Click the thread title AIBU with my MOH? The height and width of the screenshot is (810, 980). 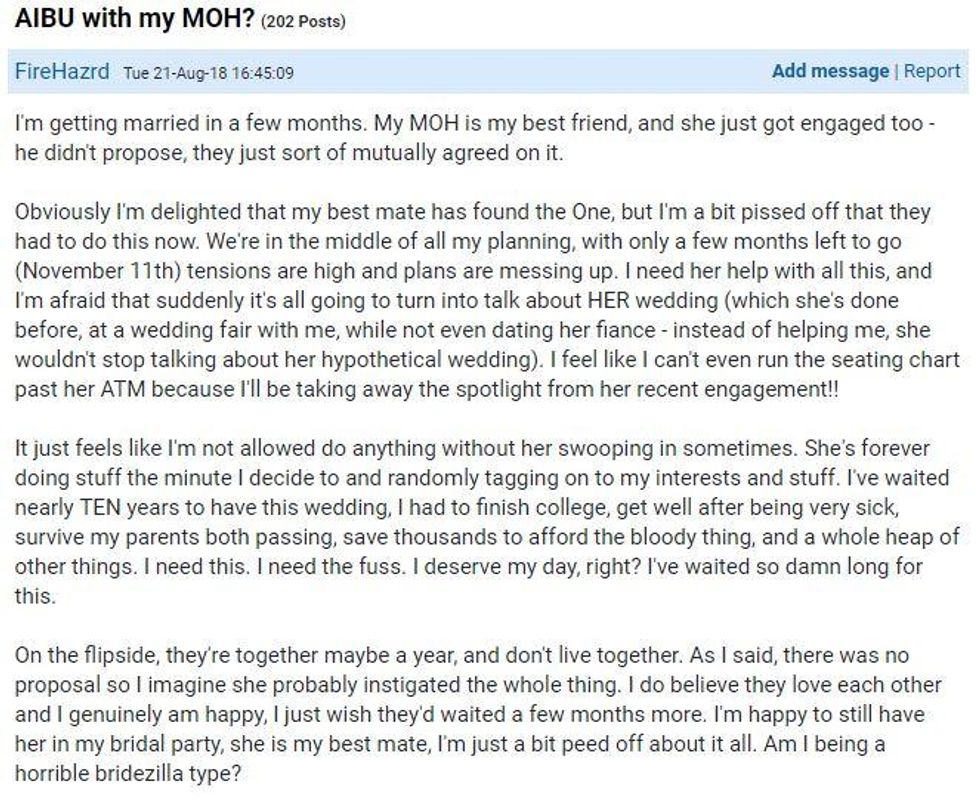pyautogui.click(x=135, y=18)
